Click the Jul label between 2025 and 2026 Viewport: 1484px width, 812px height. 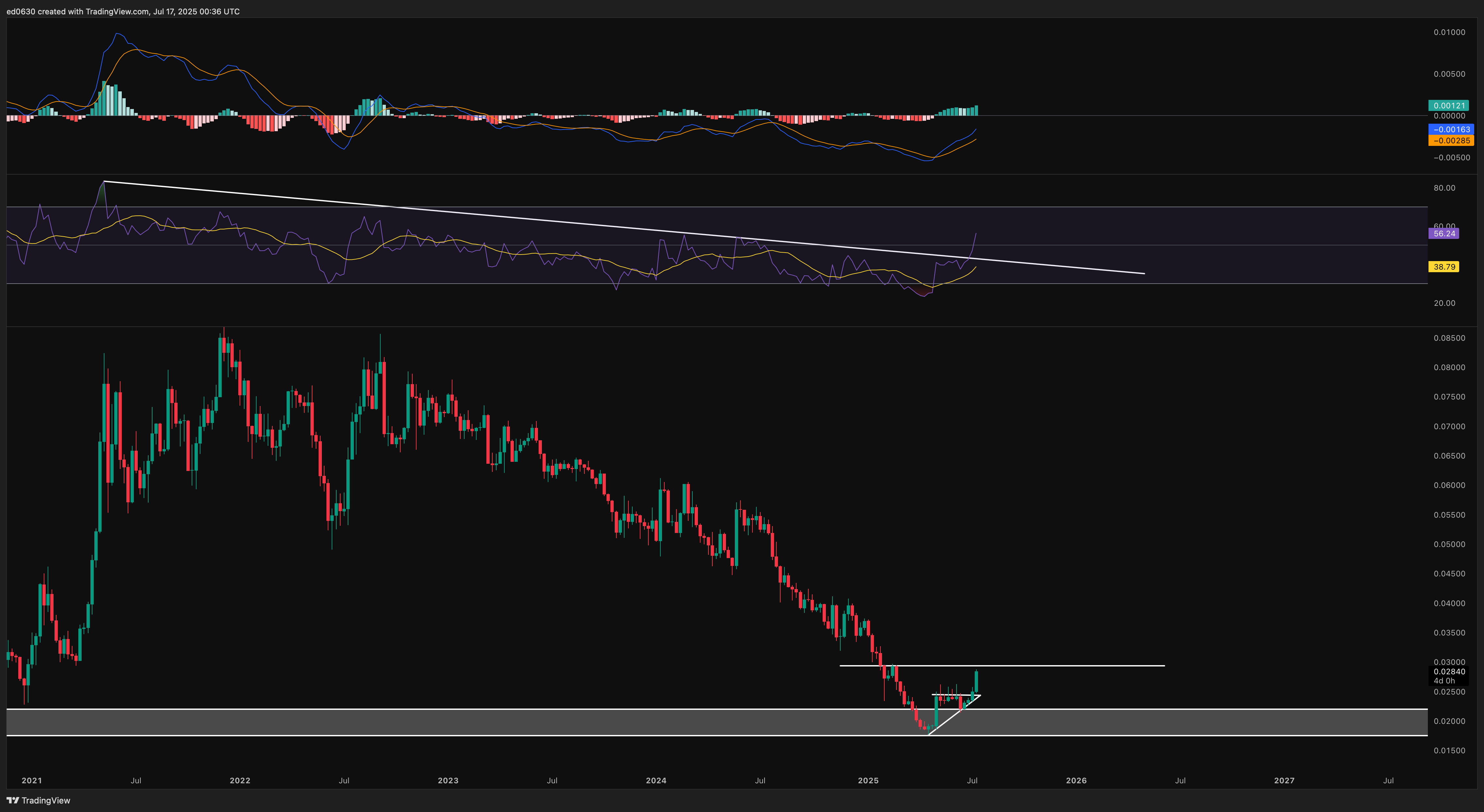point(972,780)
